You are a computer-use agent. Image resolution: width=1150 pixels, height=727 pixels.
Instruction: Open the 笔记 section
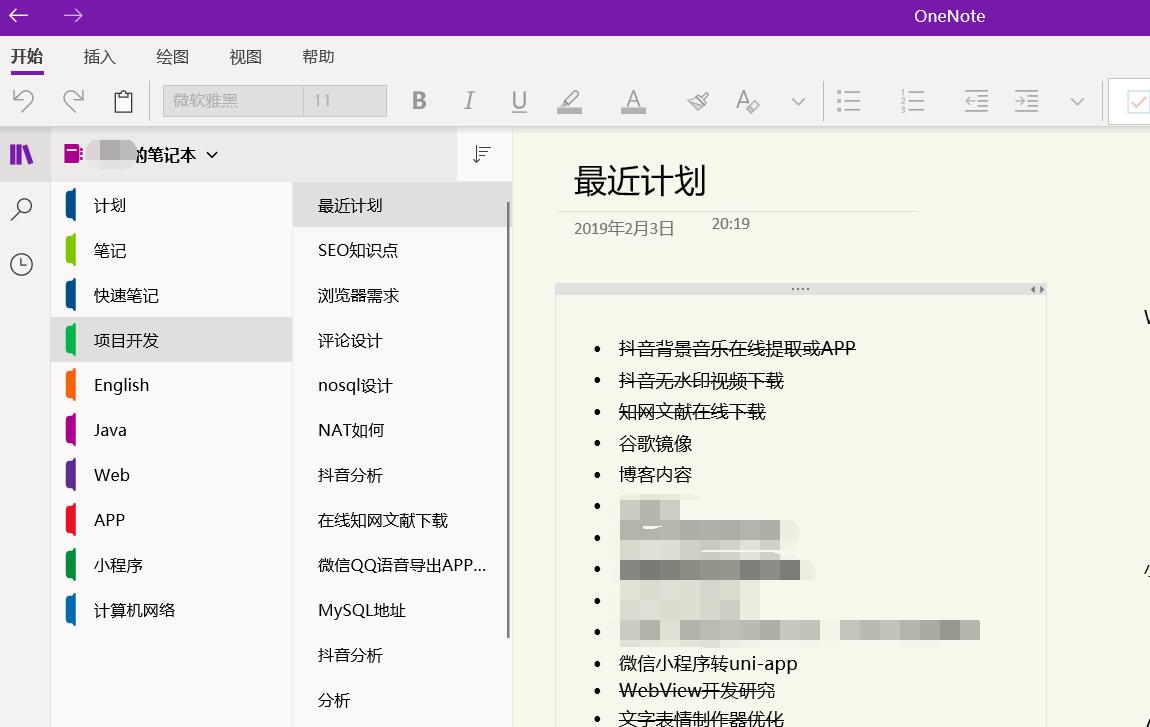172,250
